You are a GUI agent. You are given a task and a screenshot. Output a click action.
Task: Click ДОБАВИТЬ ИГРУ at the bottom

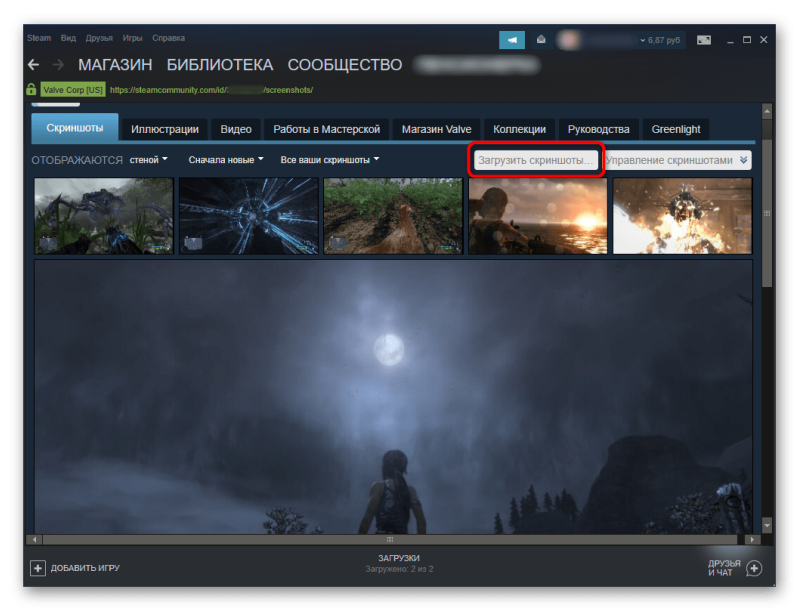[85, 568]
